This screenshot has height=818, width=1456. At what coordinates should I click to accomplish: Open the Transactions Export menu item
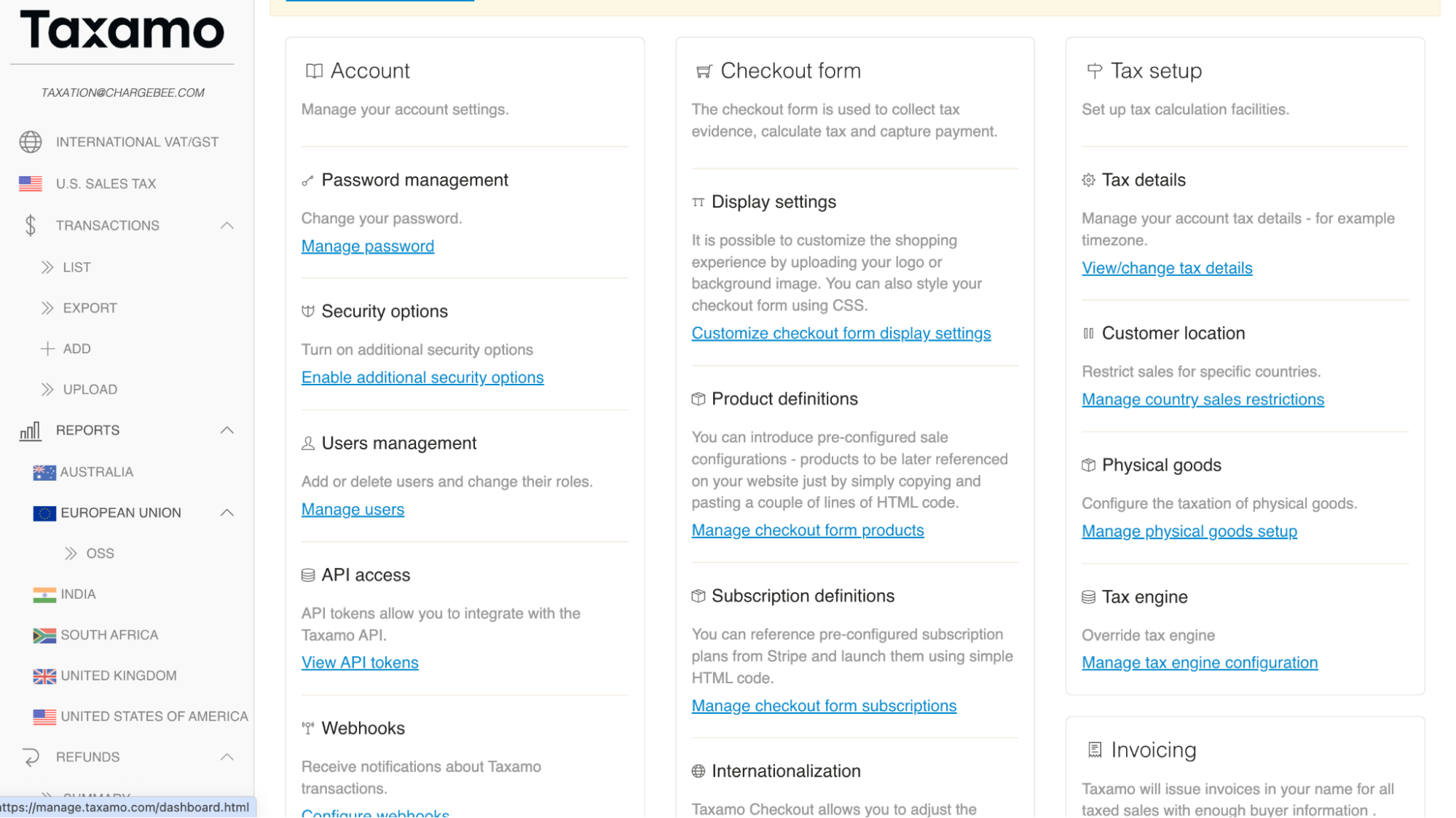[90, 308]
